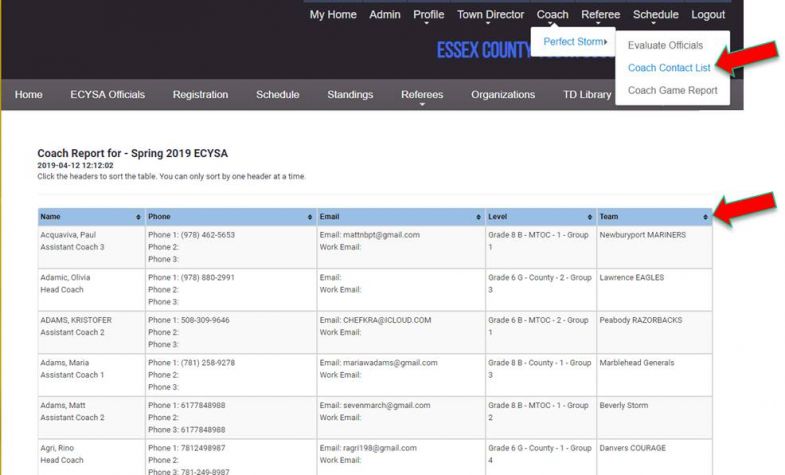This screenshot has height=475, width=785.
Task: Sort table by Name column sort arrows
Action: coord(138,217)
